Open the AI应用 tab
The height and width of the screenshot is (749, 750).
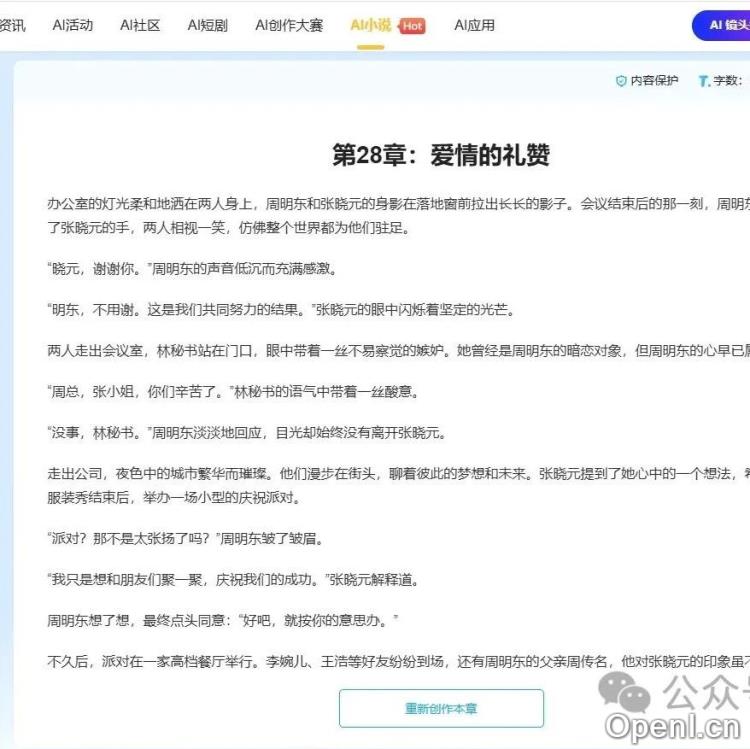[474, 25]
